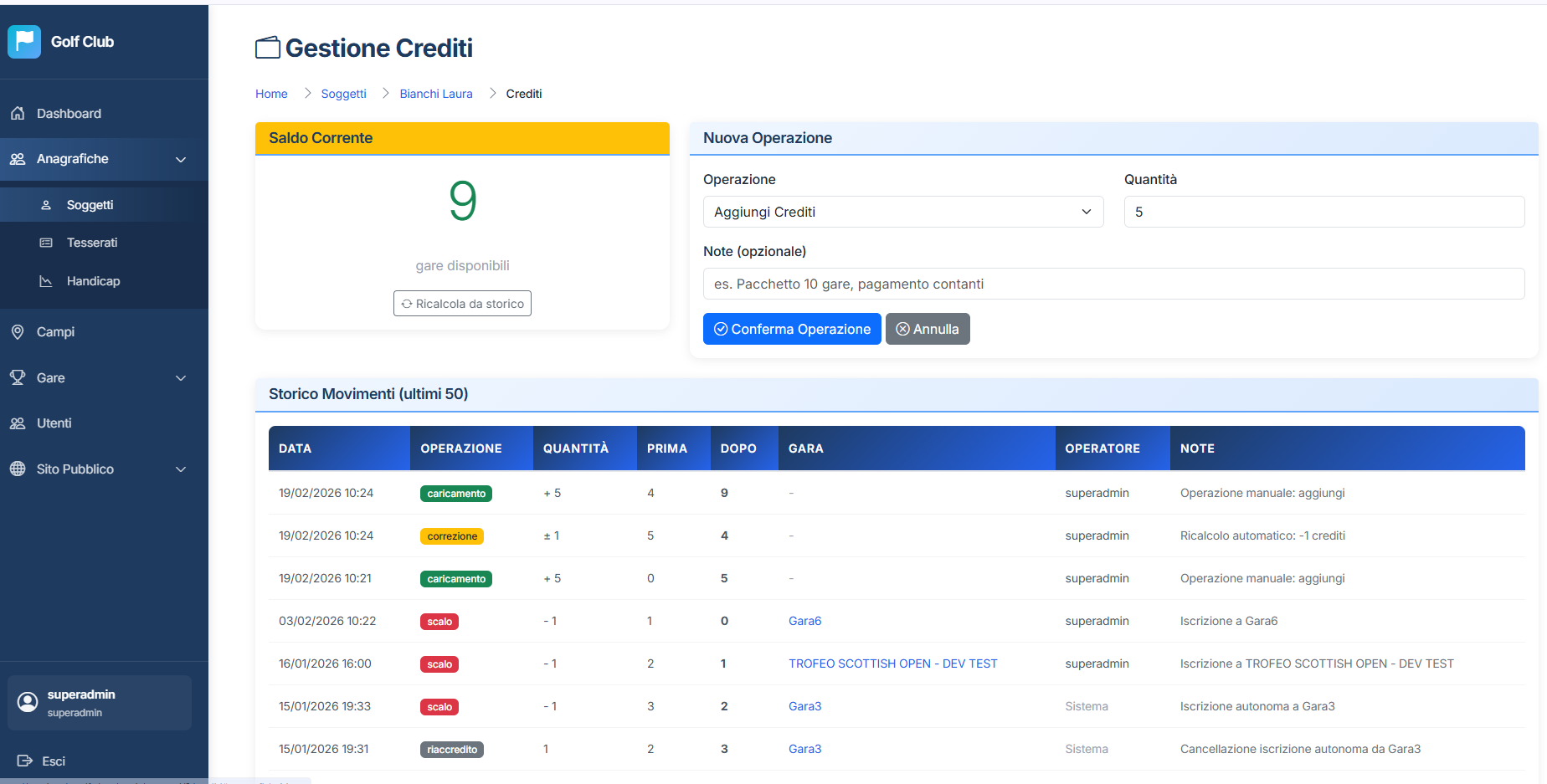Image resolution: width=1547 pixels, height=784 pixels.
Task: Click the Handicap chart icon
Action: (46, 281)
